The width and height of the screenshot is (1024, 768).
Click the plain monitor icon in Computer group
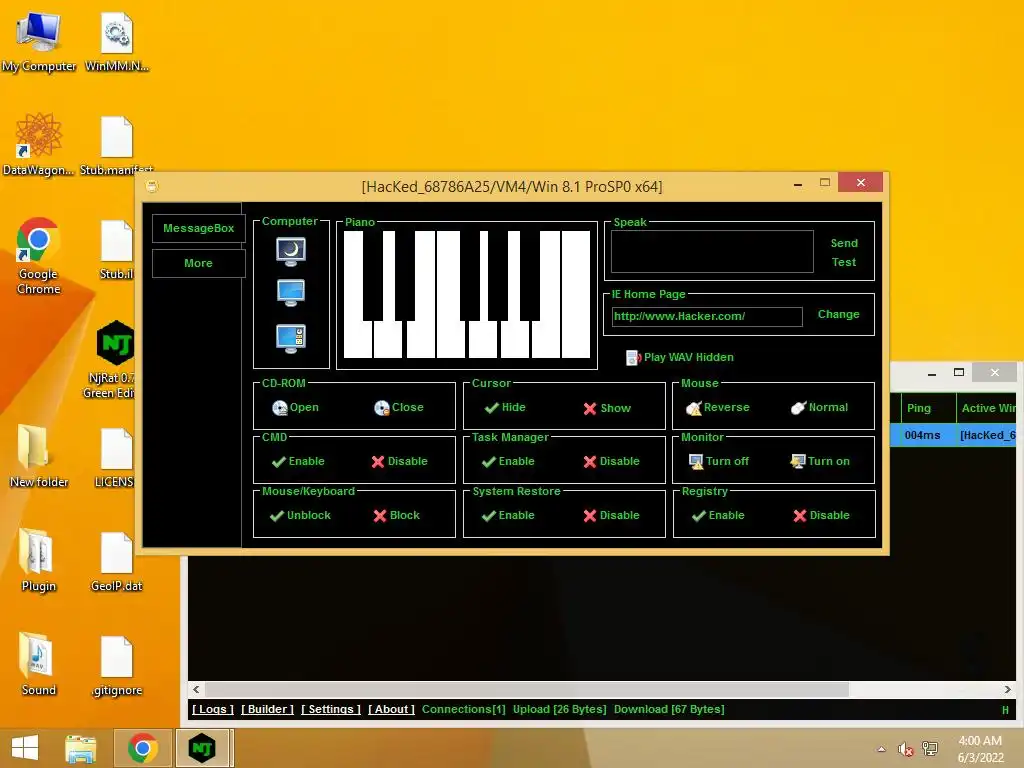click(x=291, y=293)
